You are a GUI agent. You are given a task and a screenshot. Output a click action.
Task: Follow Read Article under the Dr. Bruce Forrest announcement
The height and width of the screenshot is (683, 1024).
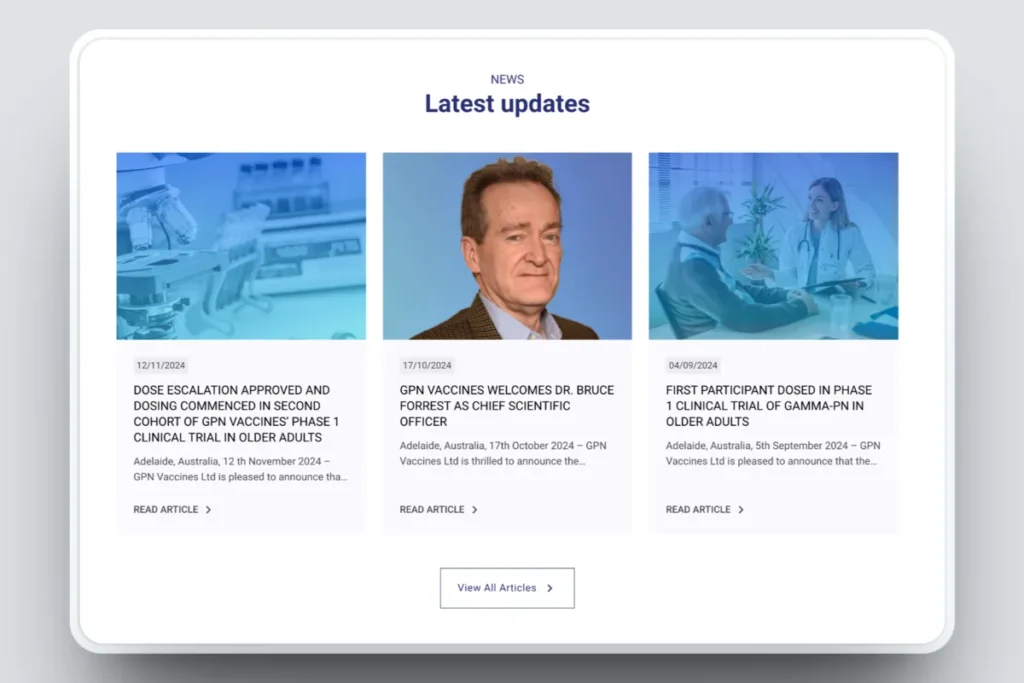pos(432,510)
